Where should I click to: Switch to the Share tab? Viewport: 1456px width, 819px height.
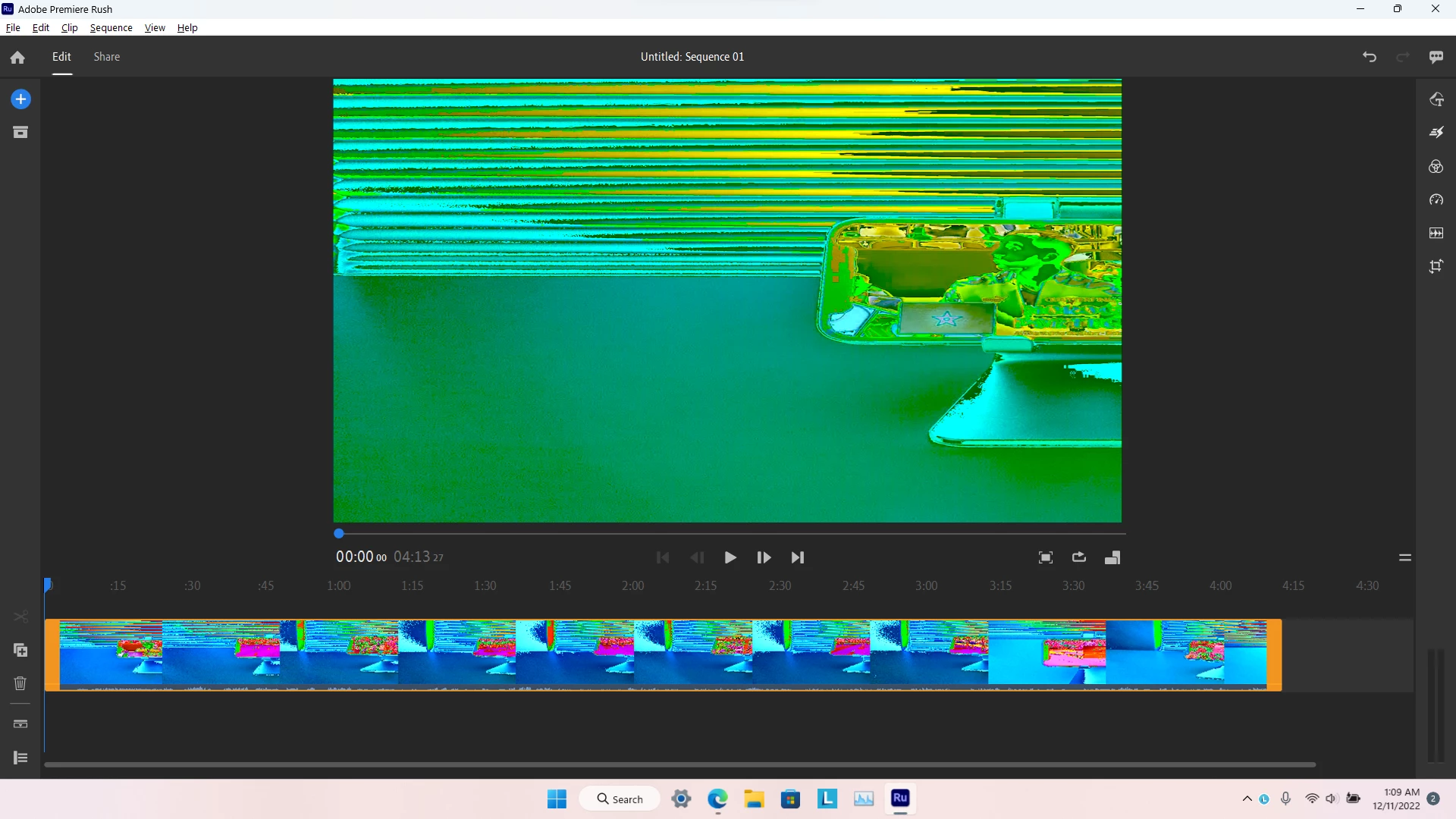click(x=107, y=57)
